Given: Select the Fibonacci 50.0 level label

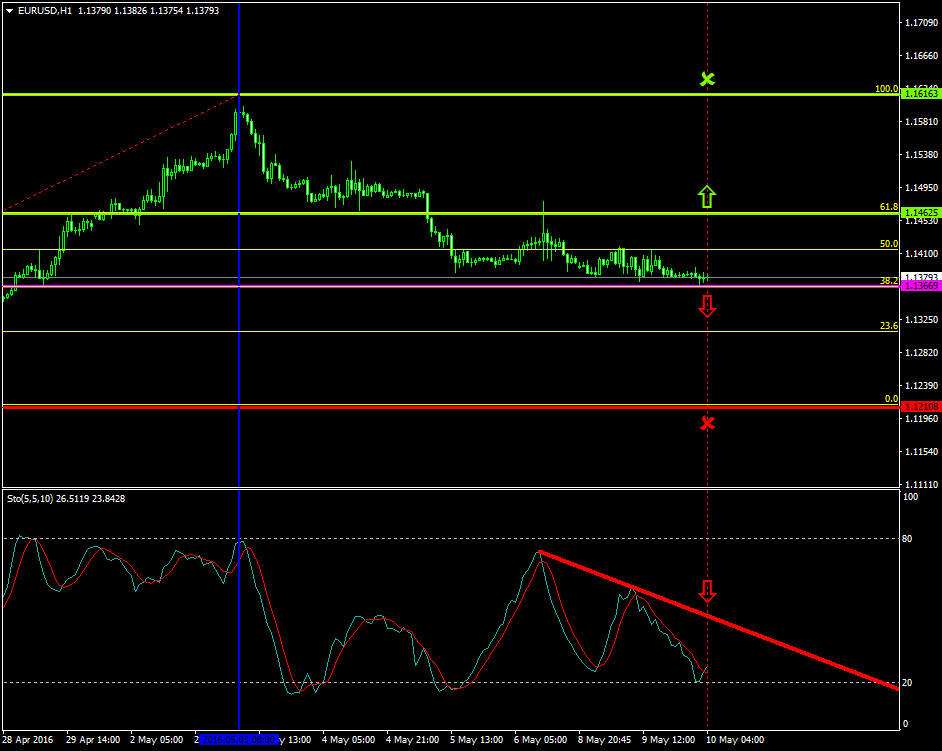Looking at the screenshot, I should 888,243.
